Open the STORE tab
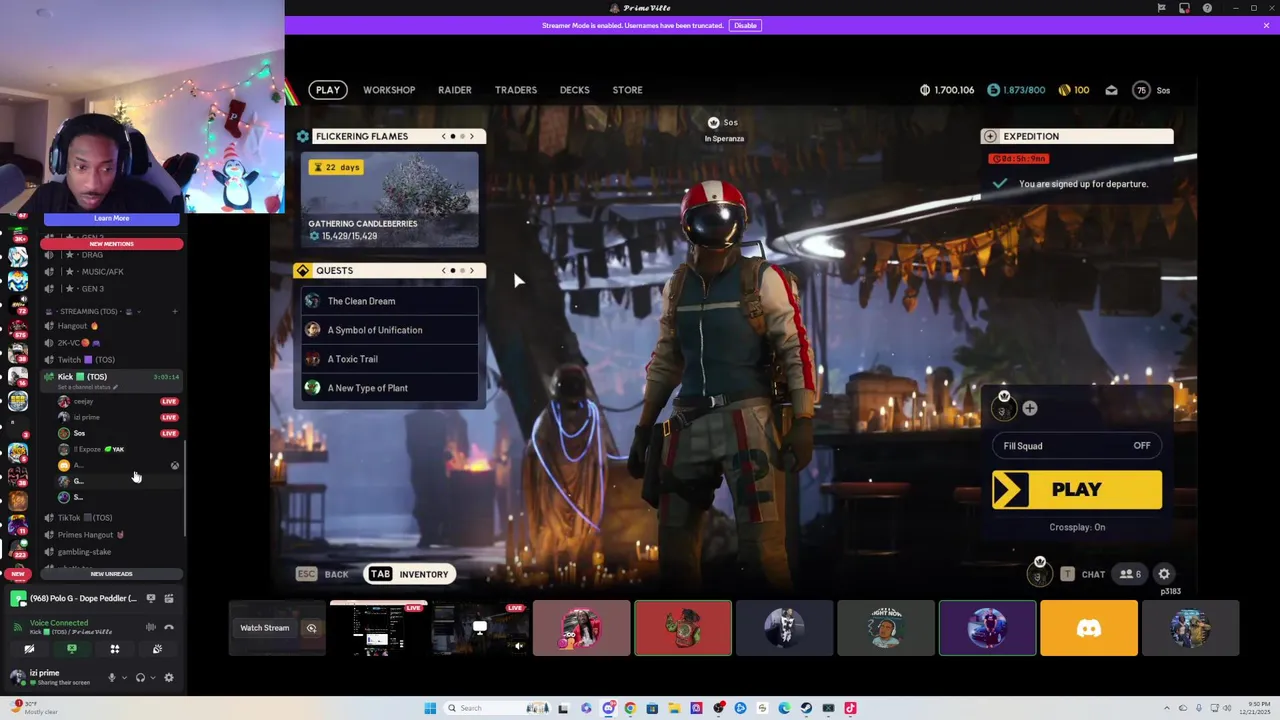Screen dimensions: 1280x720 [628, 90]
